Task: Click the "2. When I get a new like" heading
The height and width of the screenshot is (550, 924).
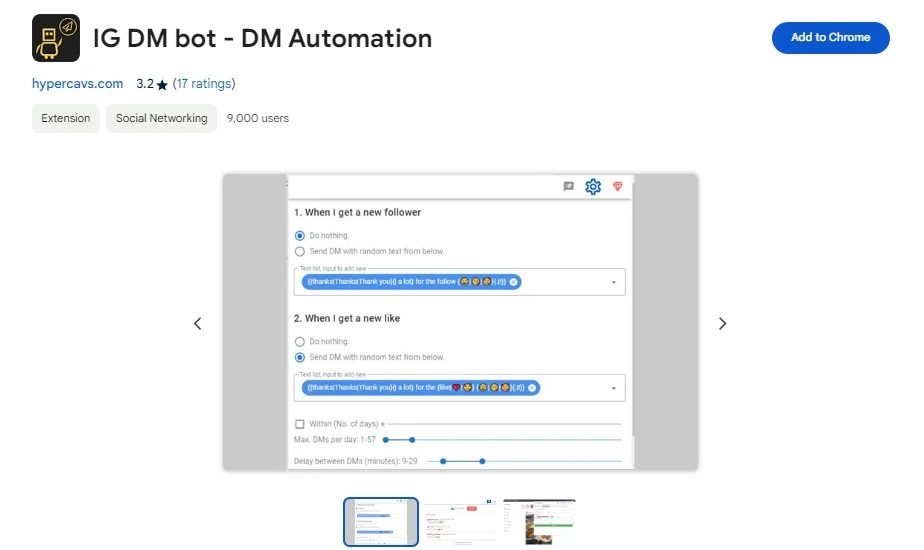Action: point(346,318)
